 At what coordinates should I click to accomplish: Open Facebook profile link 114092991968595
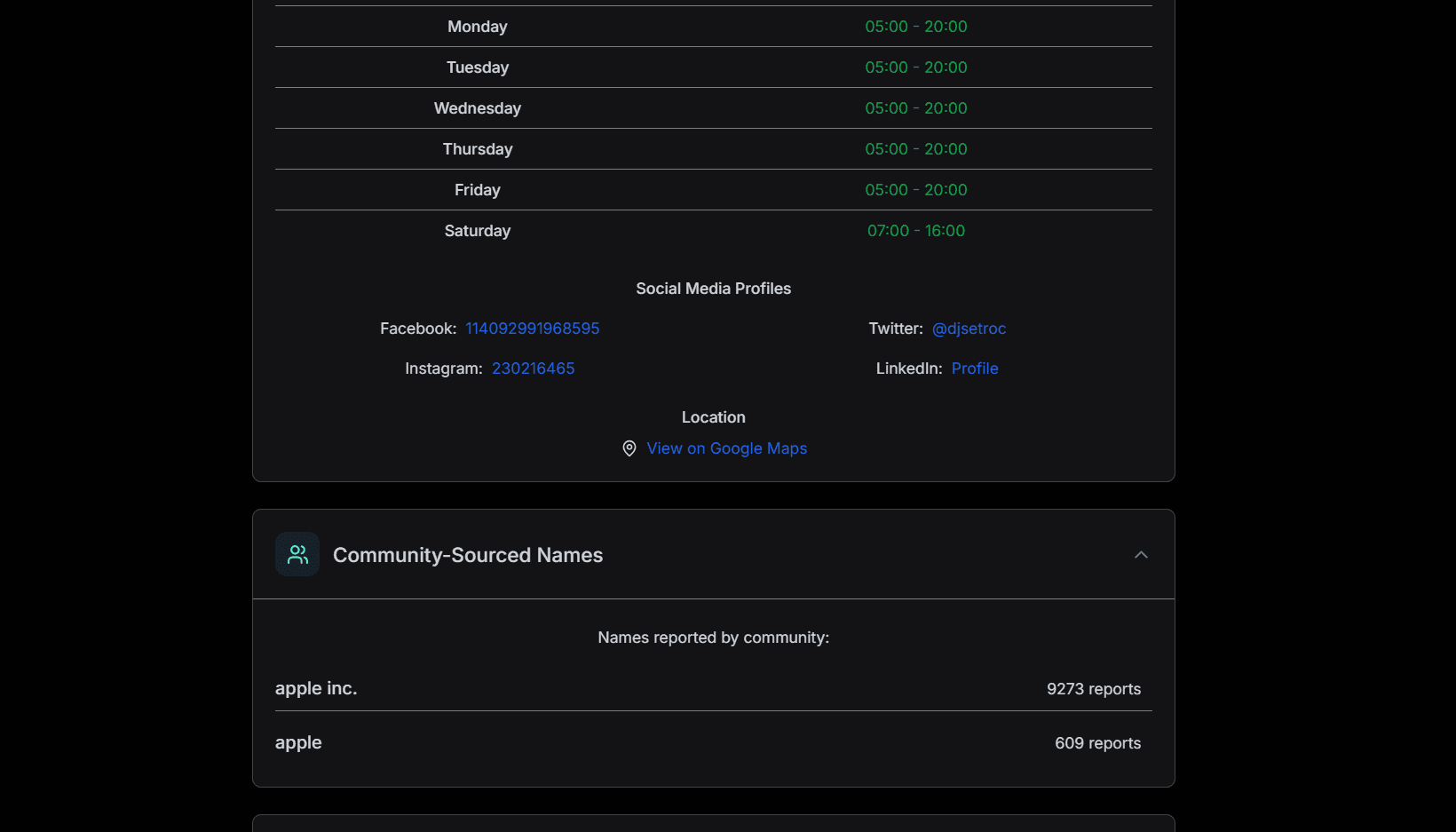click(x=533, y=329)
